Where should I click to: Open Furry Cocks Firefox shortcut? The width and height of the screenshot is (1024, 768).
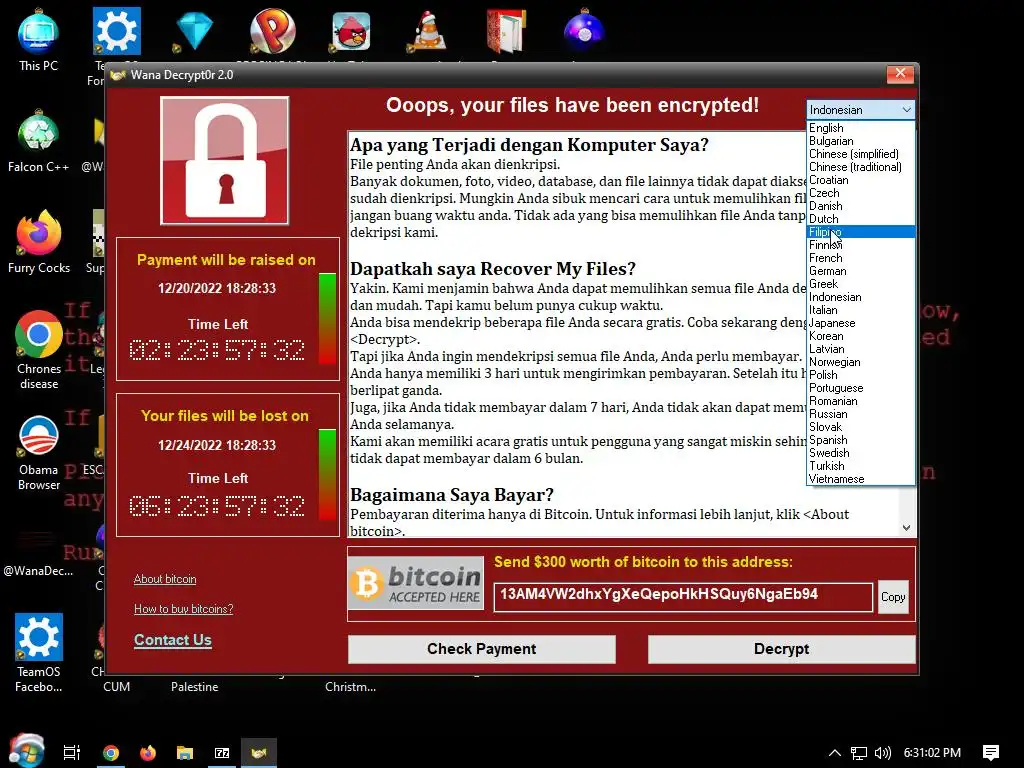[39, 242]
